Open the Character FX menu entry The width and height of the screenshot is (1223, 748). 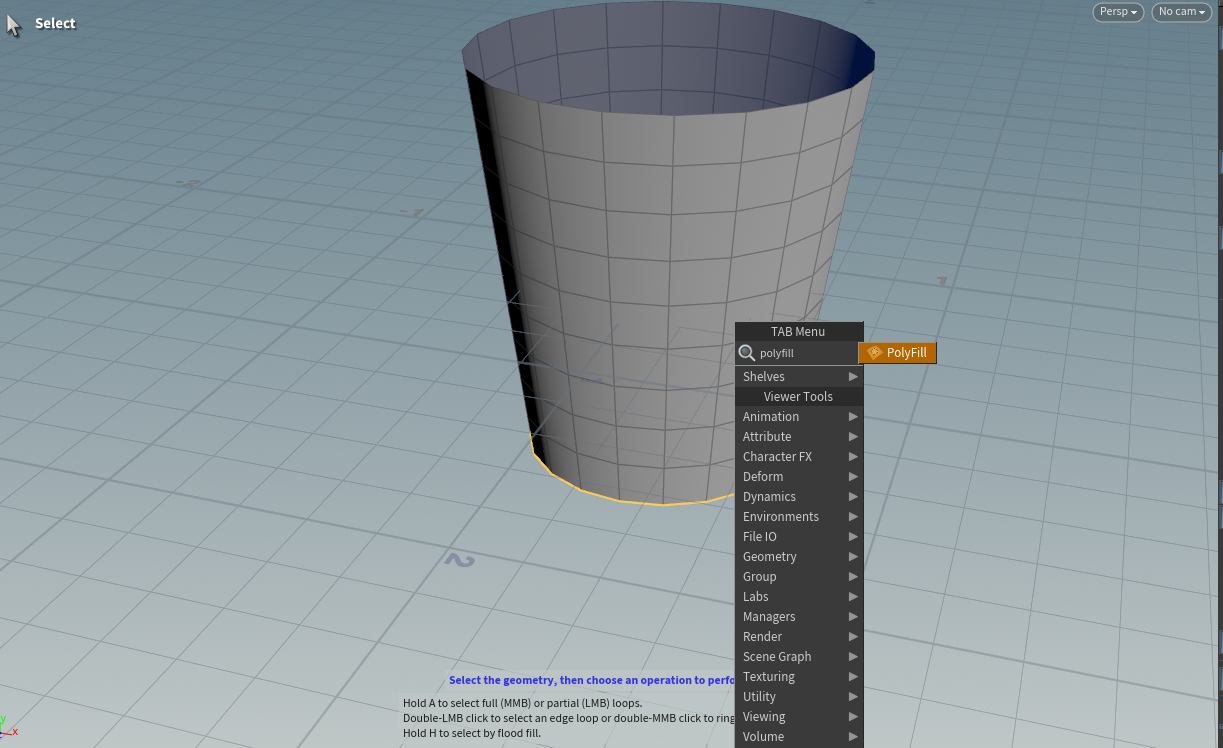coord(798,456)
